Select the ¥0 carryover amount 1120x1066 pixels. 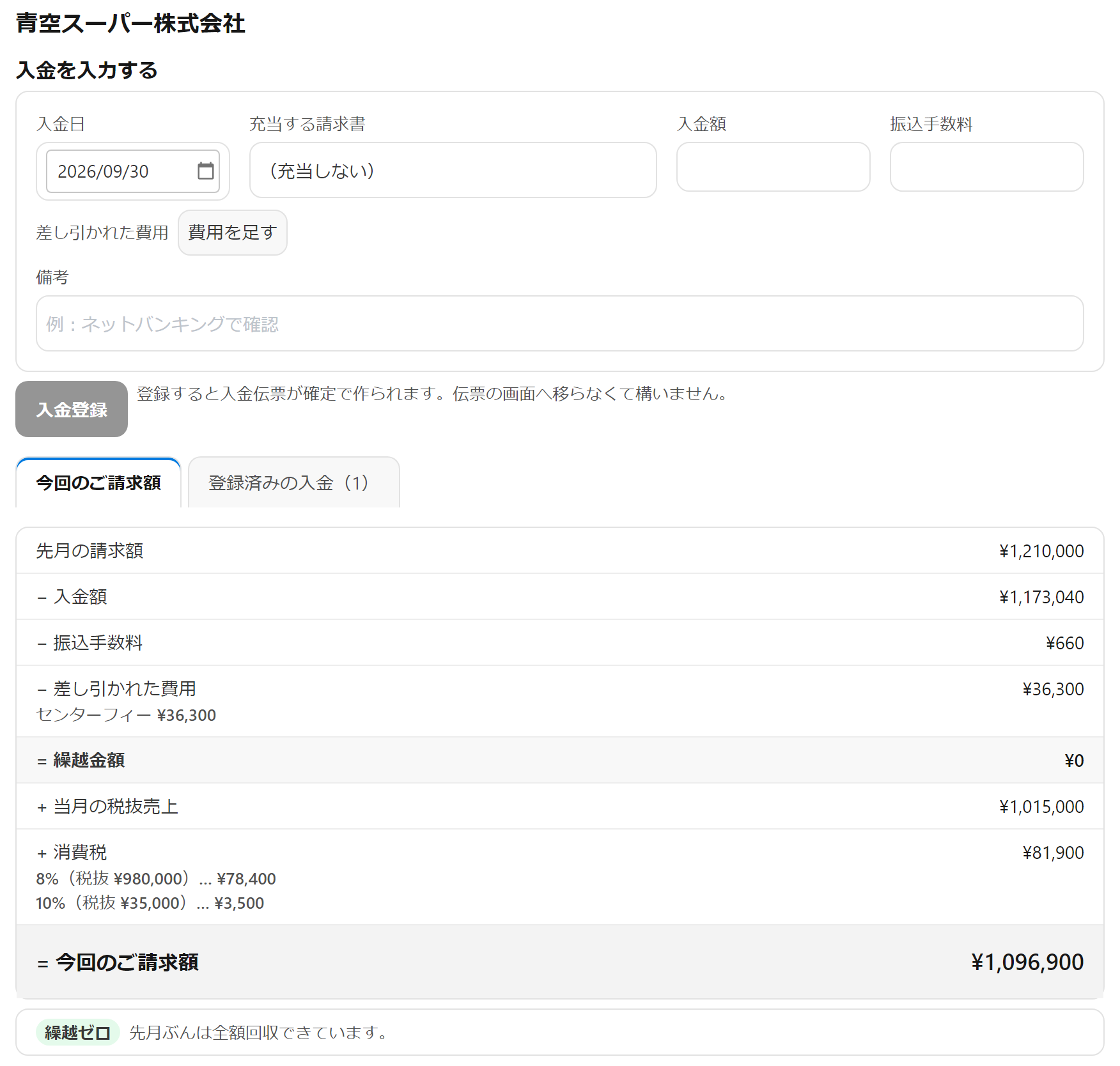(1074, 761)
